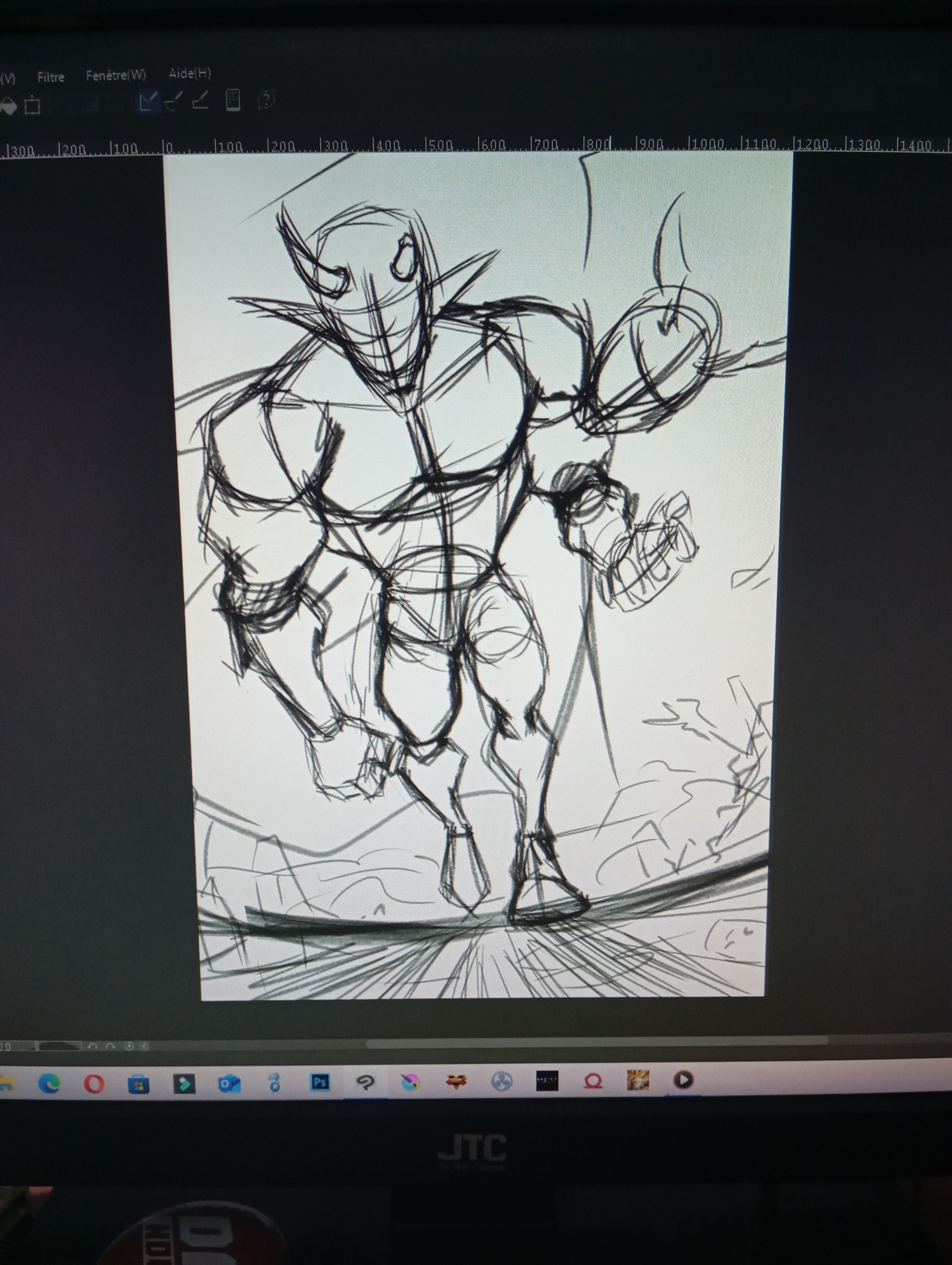
Task: Click the smartphone connection toolbar icon
Action: coord(233,100)
